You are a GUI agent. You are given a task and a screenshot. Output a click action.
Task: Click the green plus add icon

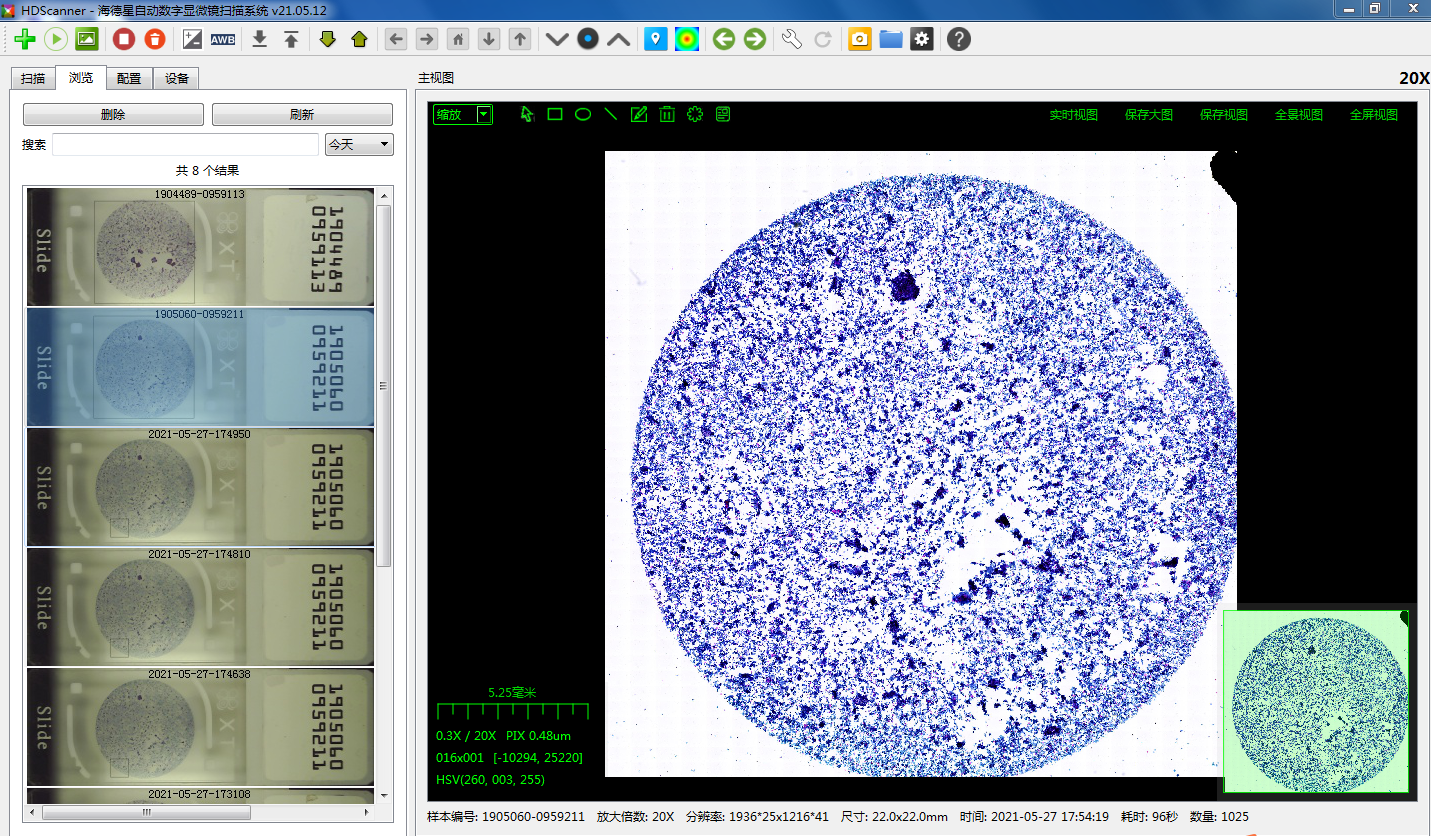pyautogui.click(x=25, y=39)
